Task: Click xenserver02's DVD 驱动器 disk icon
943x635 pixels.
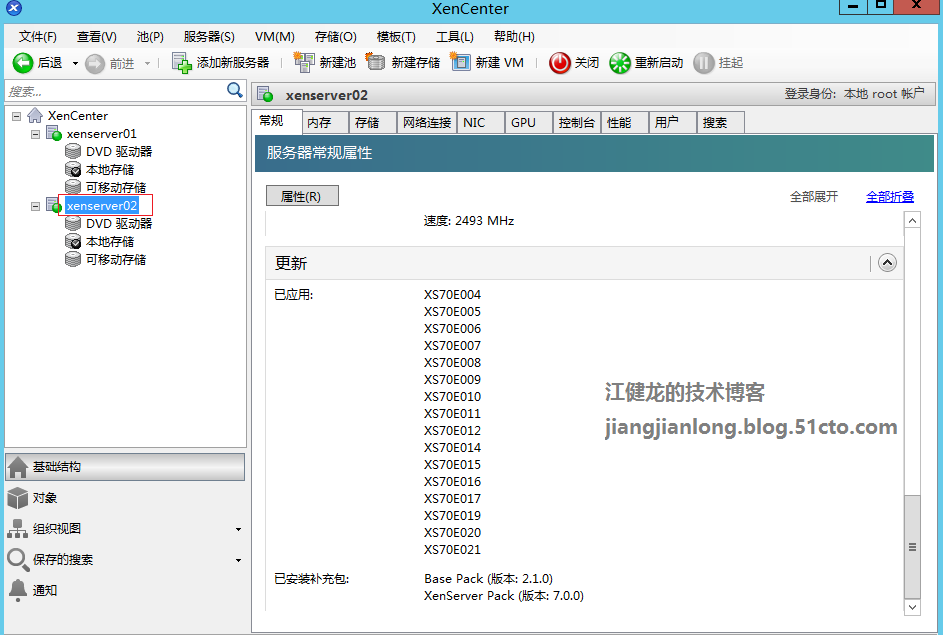Action: (73, 224)
